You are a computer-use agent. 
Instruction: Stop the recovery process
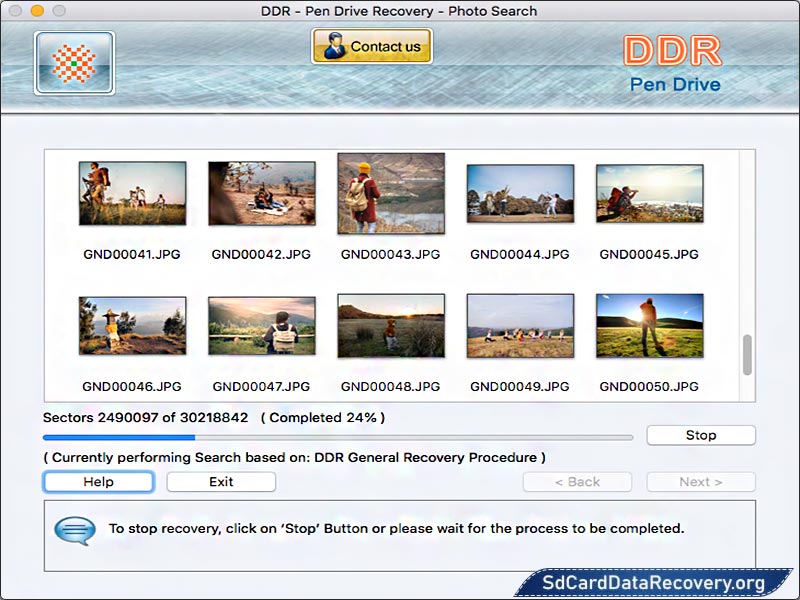tap(701, 435)
